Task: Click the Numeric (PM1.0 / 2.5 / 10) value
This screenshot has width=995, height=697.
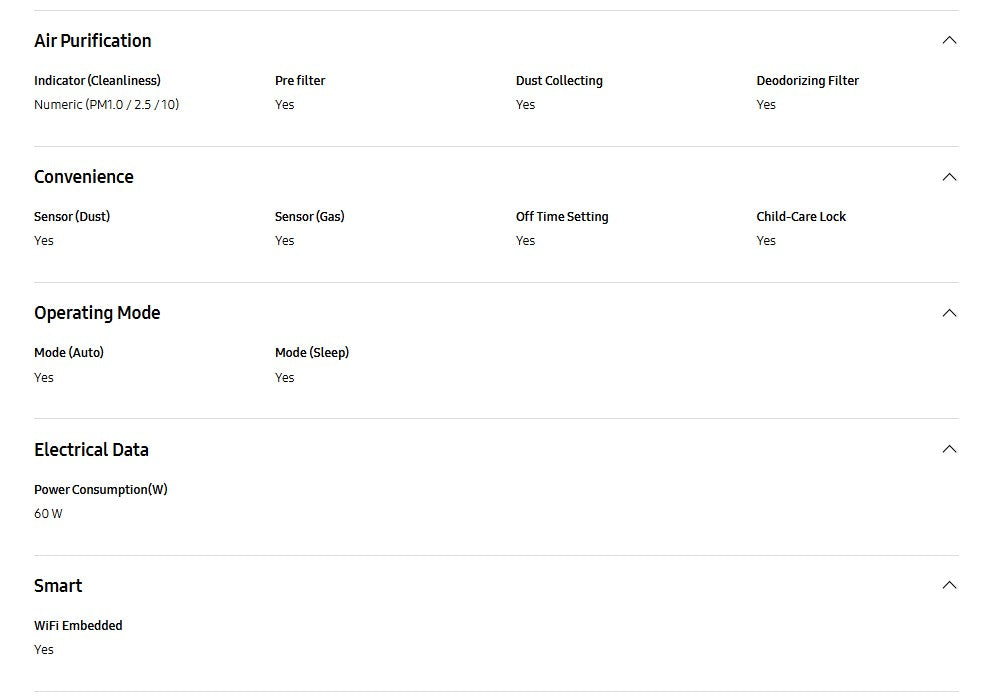Action: point(106,105)
